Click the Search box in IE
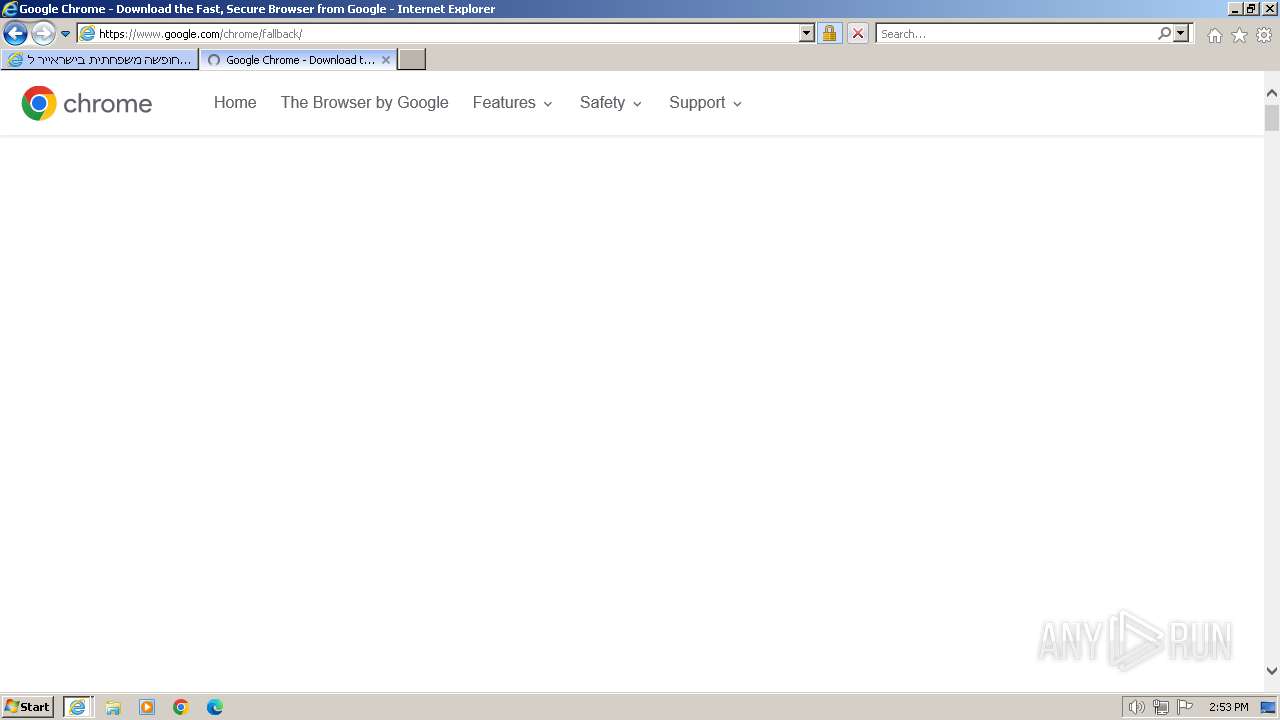This screenshot has width=1280, height=720. coord(1016,34)
